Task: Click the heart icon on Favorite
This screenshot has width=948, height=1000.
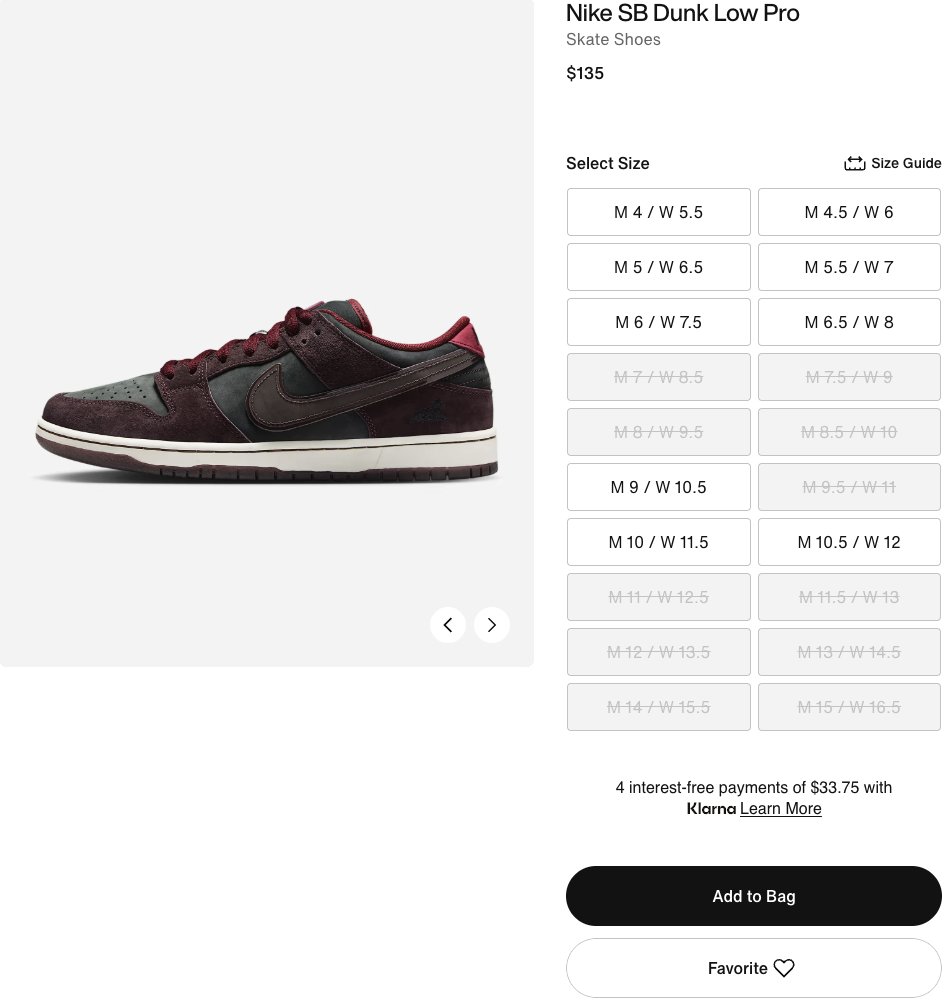Action: coord(784,968)
